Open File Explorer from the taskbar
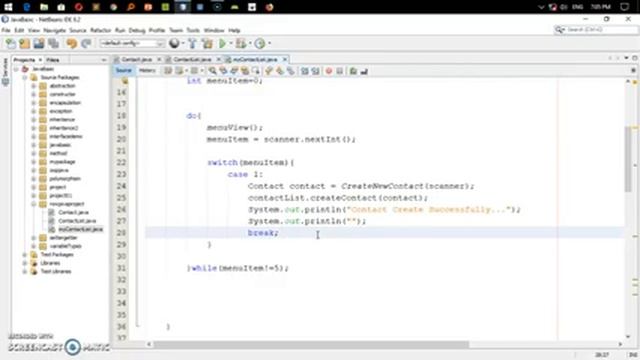This screenshot has height=360, width=640. 44,7
